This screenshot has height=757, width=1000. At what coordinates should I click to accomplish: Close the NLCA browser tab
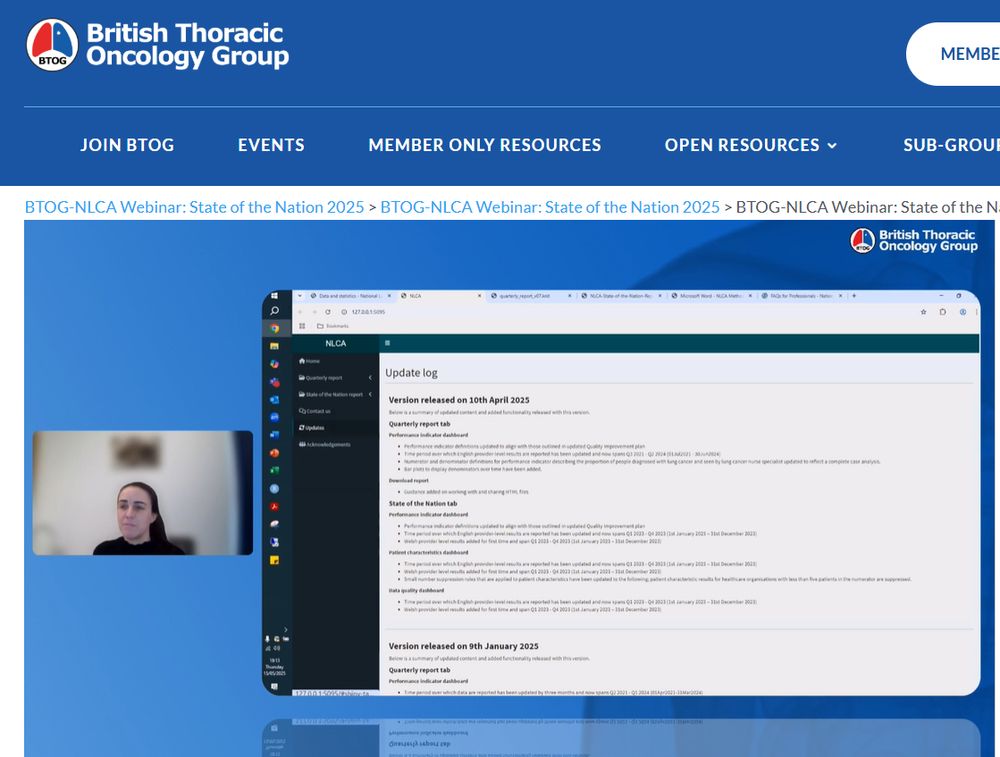click(x=480, y=296)
